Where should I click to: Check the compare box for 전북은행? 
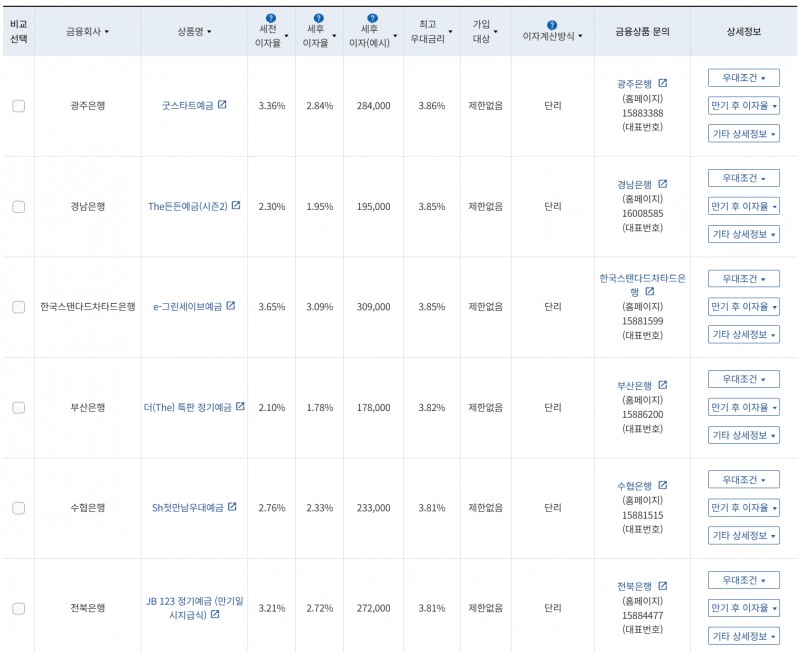(18, 608)
